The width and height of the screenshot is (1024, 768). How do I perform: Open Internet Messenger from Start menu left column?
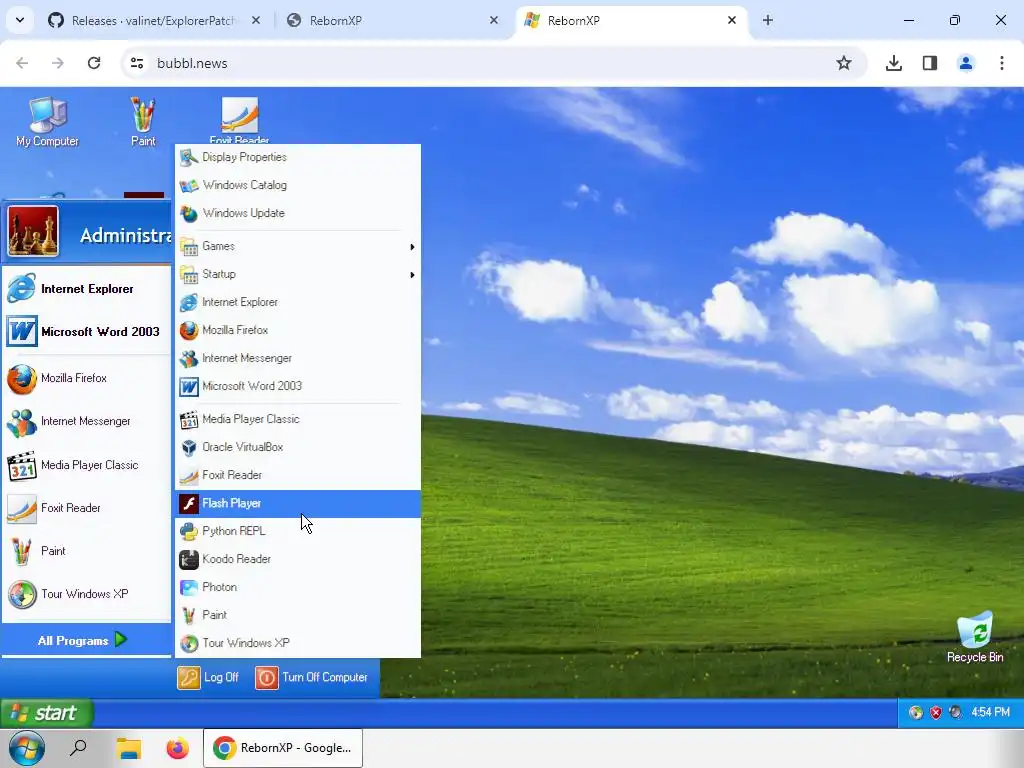(x=87, y=422)
